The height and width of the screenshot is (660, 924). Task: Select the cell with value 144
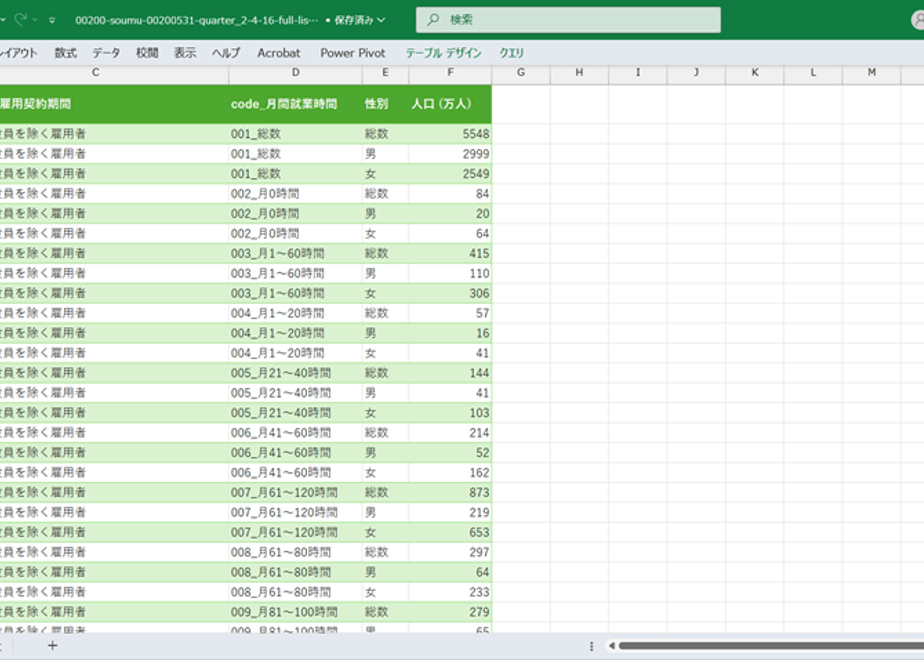pos(450,373)
